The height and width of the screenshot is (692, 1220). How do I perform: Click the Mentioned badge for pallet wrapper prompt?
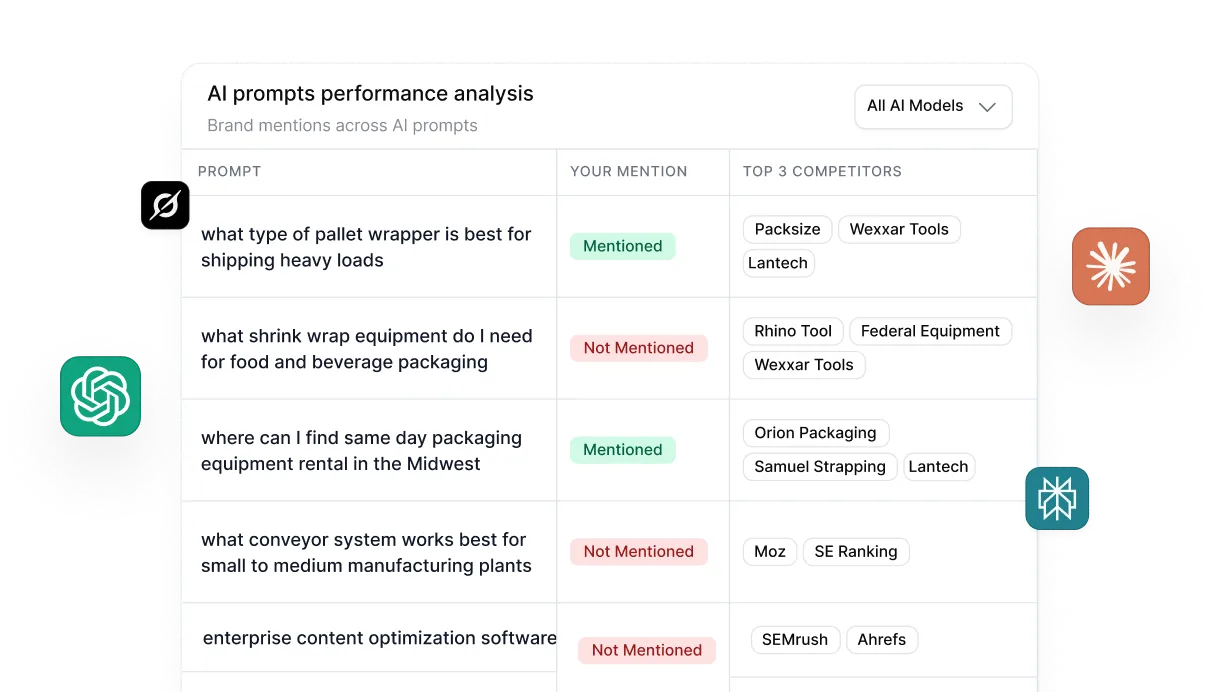(x=623, y=246)
